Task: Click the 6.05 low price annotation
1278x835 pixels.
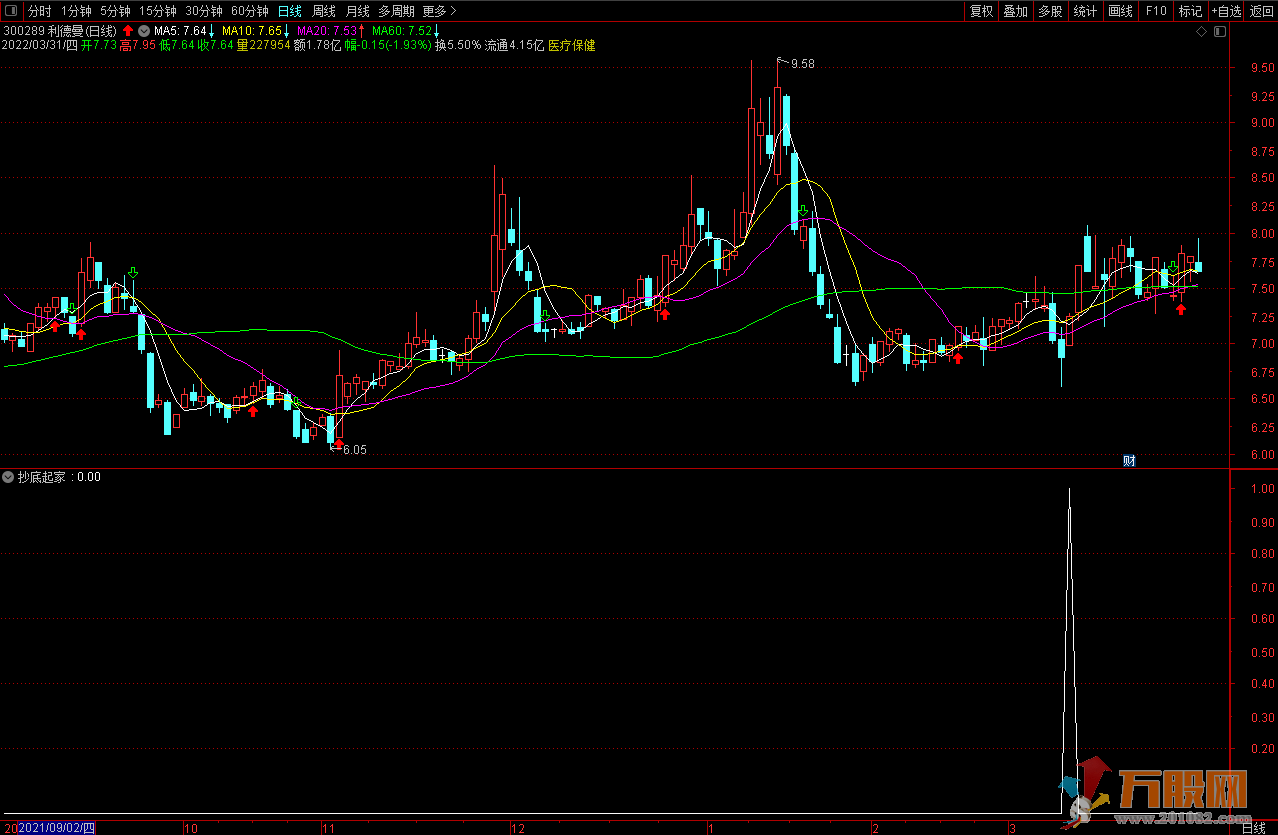Action: [x=355, y=450]
